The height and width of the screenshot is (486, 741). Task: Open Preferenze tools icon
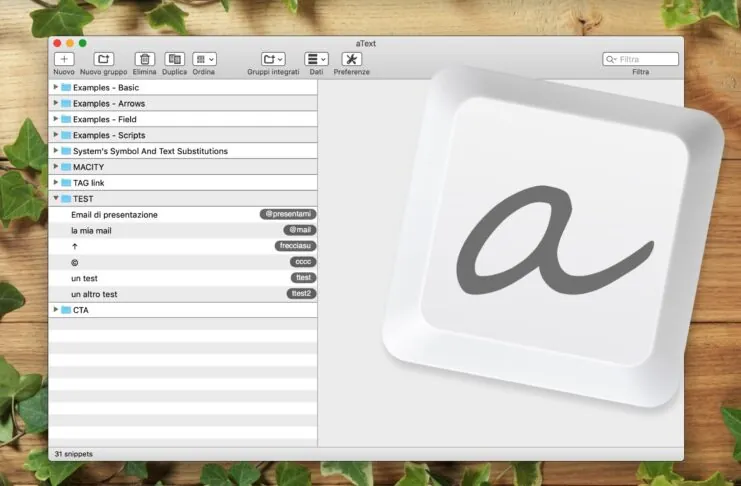point(351,59)
